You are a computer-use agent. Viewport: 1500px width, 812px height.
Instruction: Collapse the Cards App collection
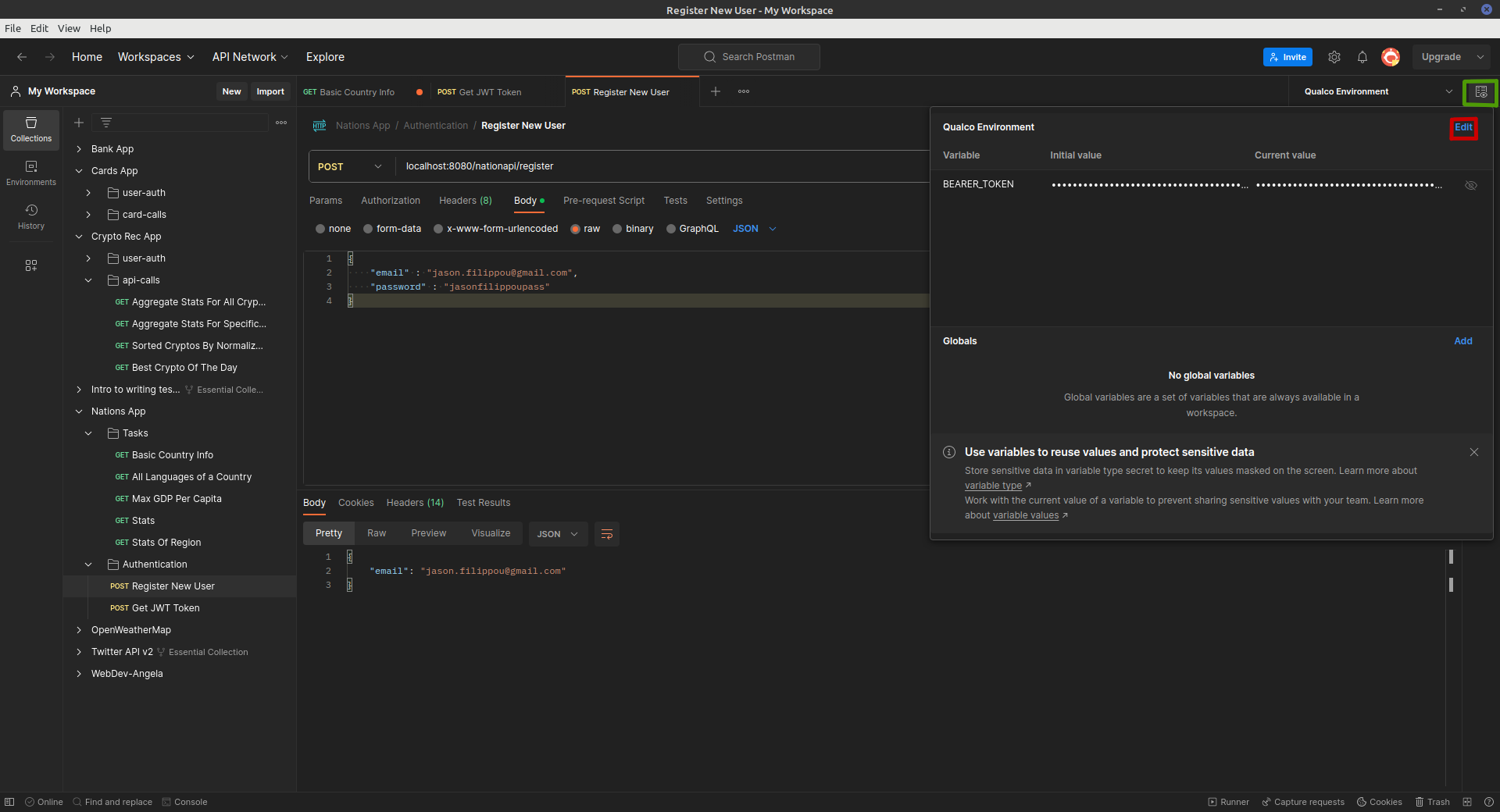tap(79, 171)
